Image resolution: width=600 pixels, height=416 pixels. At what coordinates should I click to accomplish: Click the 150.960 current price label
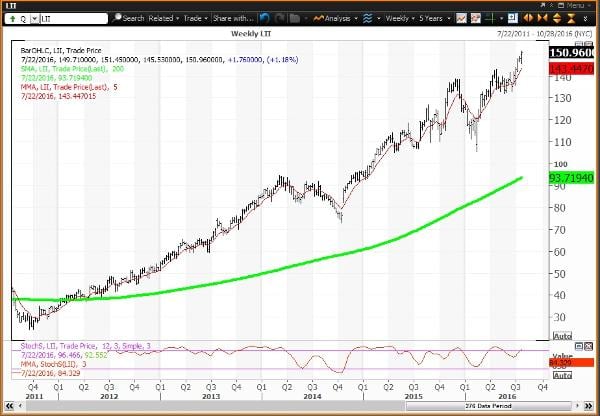coord(571,53)
